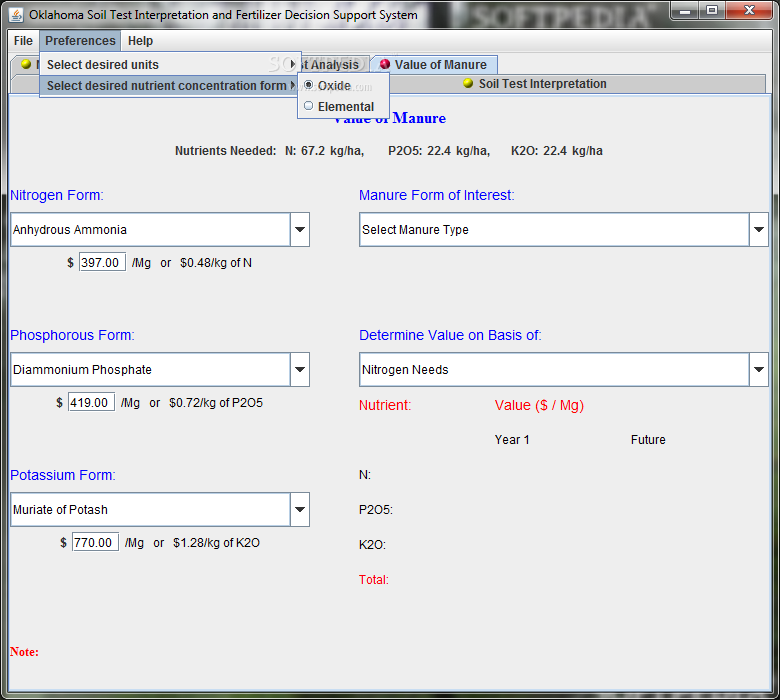This screenshot has width=780, height=700.
Task: Expand the Manure Form of Interest arrow
Action: [759, 229]
